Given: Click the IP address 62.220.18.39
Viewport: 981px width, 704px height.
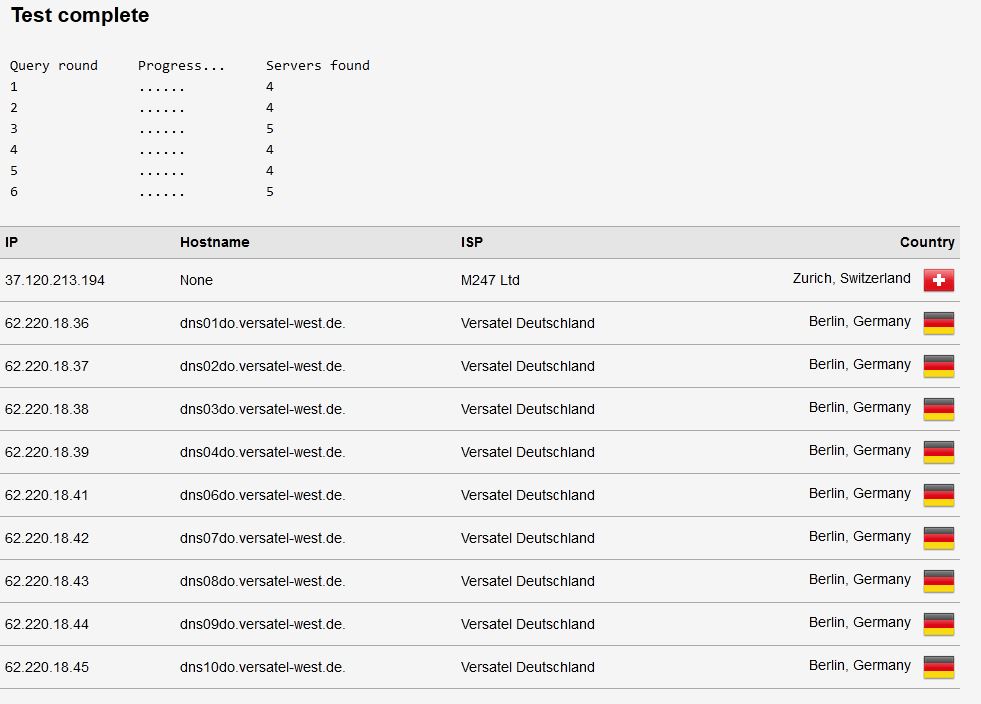Looking at the screenshot, I should point(47,452).
